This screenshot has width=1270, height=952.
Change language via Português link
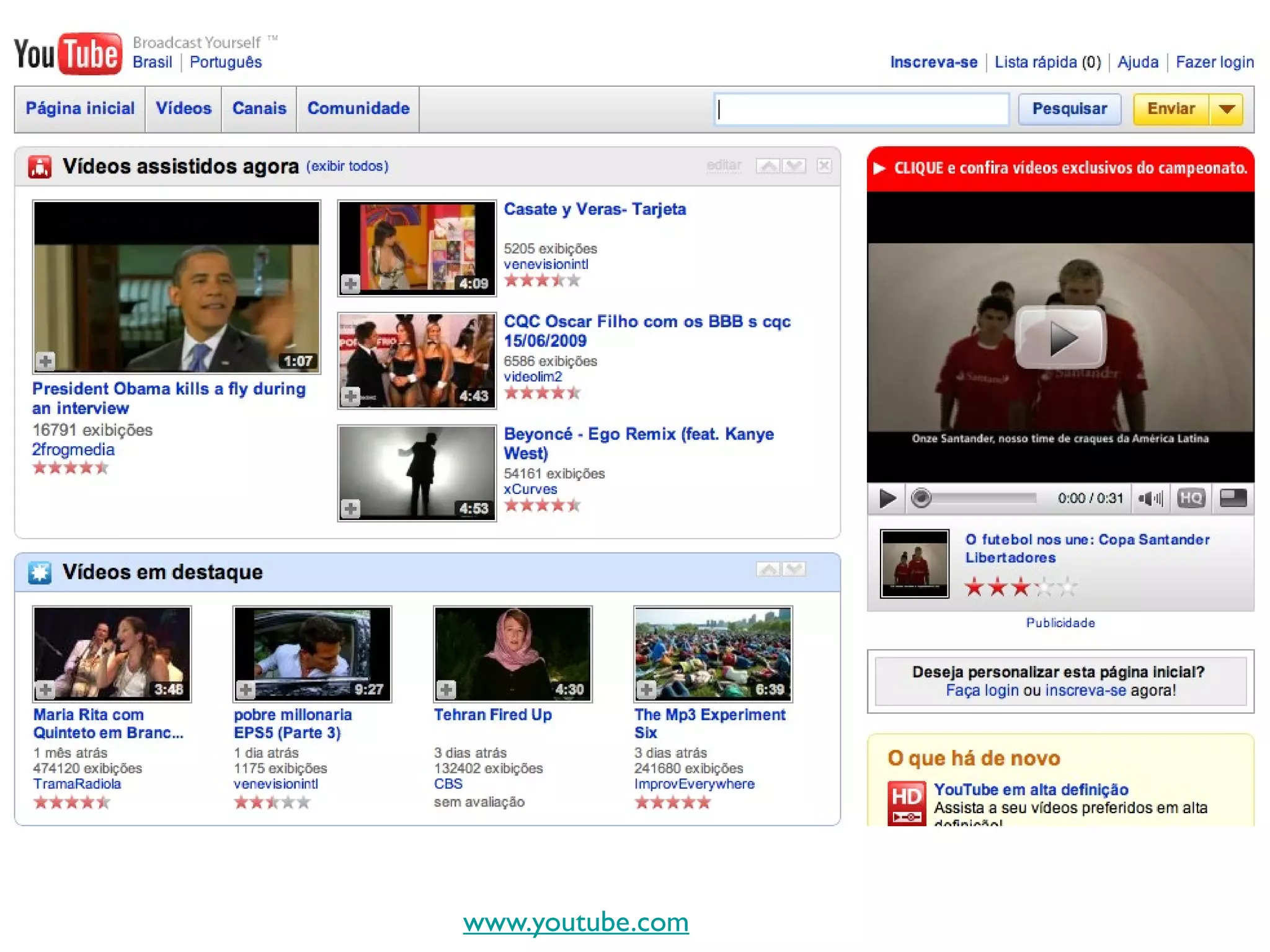(226, 63)
